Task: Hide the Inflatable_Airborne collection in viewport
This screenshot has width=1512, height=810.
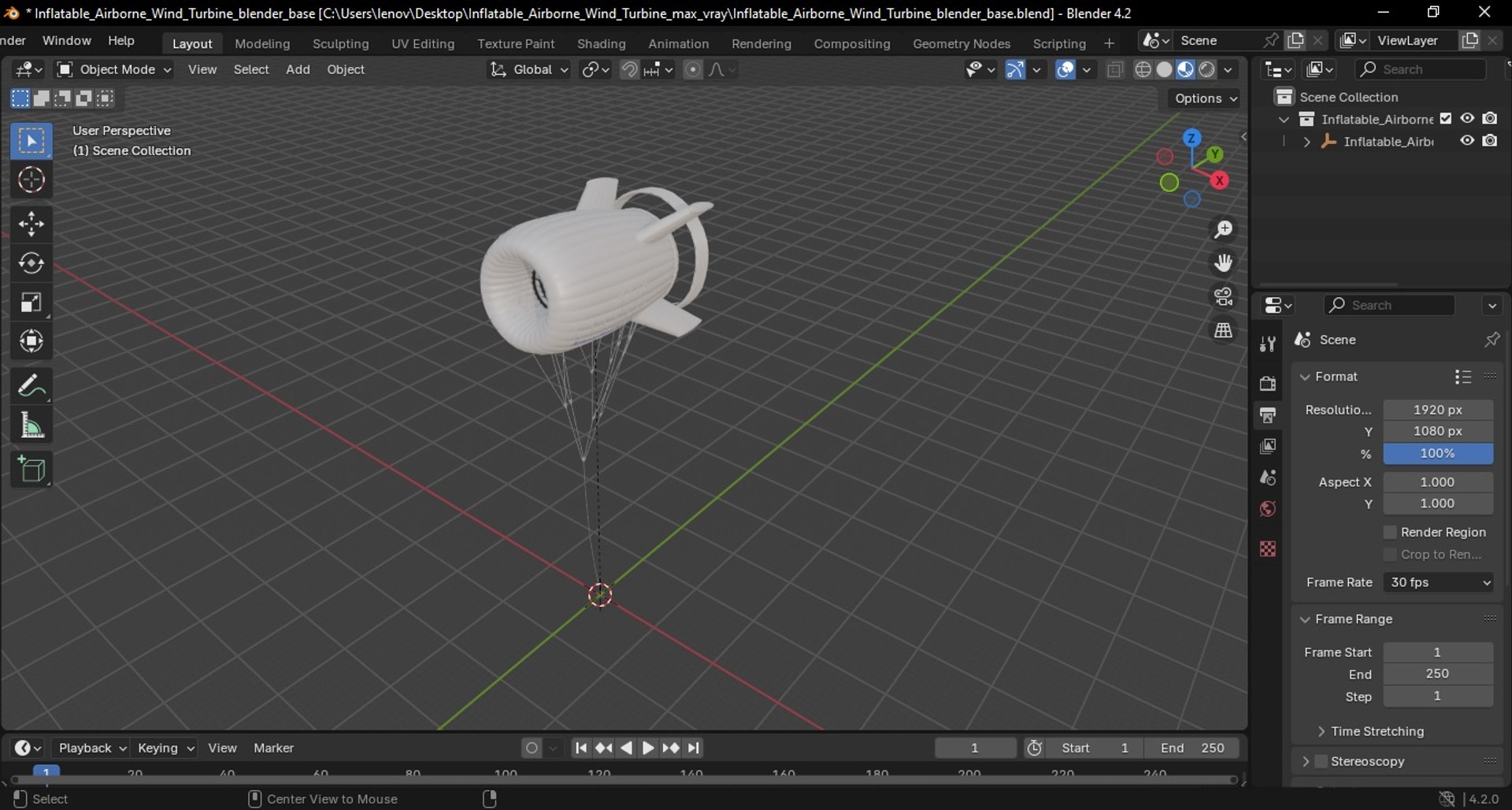Action: [1467, 118]
